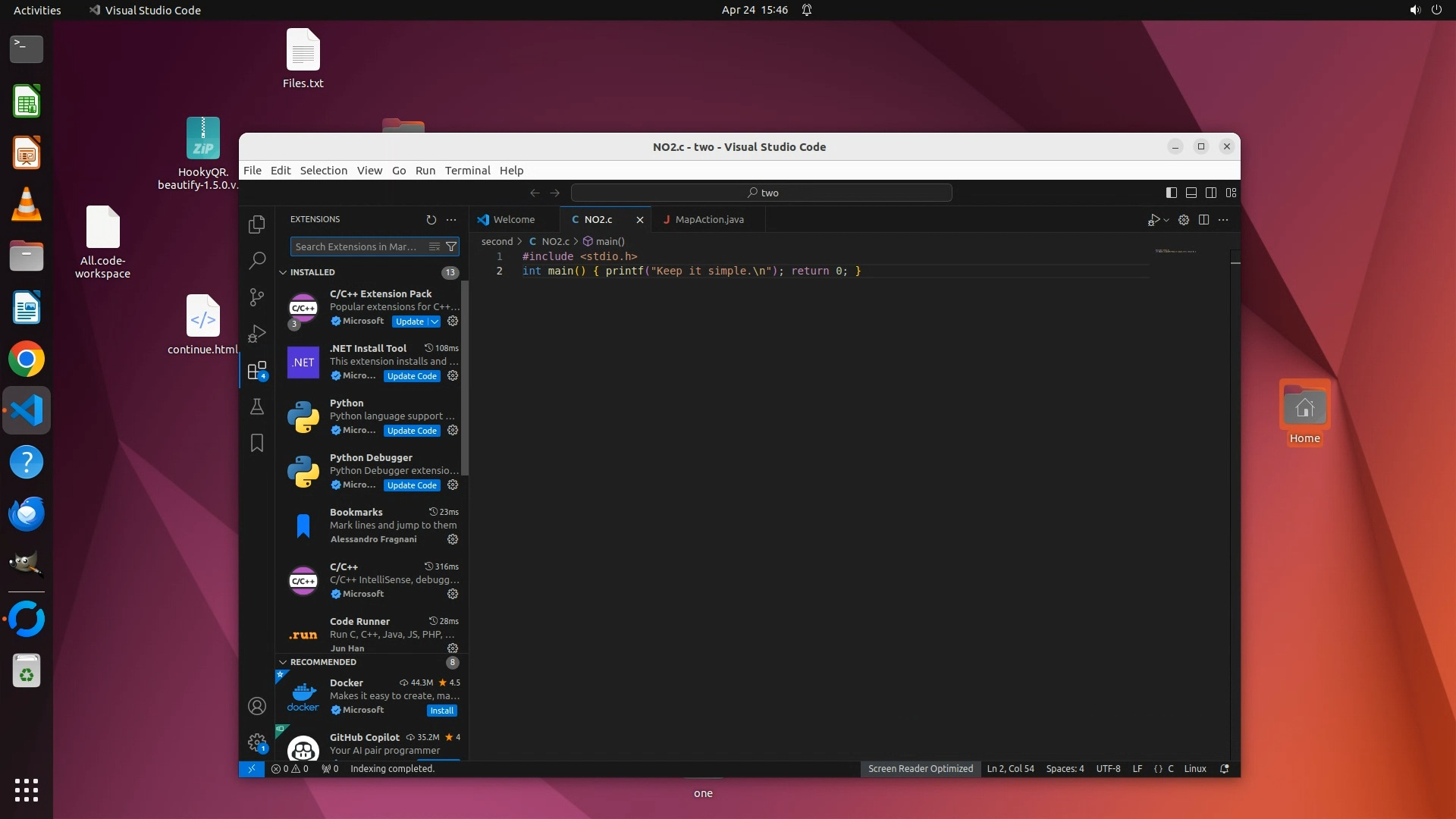
Task: Open manage gear for Bookmarks extension
Action: point(453,539)
